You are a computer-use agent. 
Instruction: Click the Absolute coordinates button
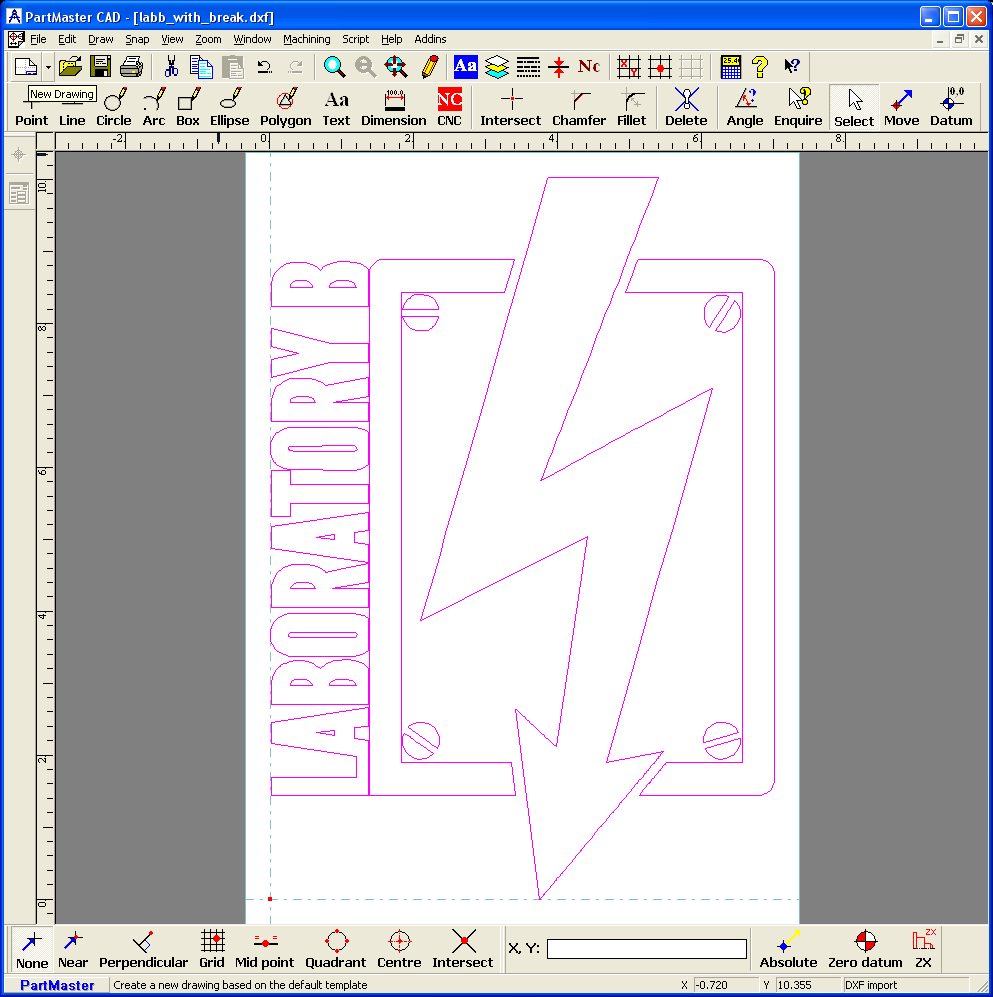[788, 949]
